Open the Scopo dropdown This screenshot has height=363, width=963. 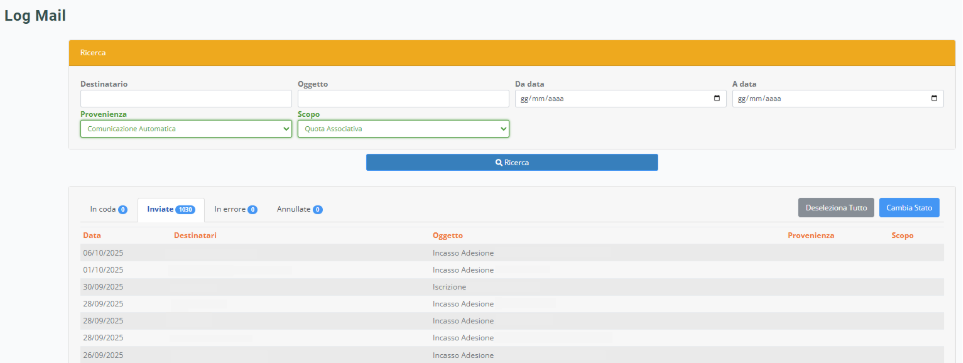click(404, 129)
